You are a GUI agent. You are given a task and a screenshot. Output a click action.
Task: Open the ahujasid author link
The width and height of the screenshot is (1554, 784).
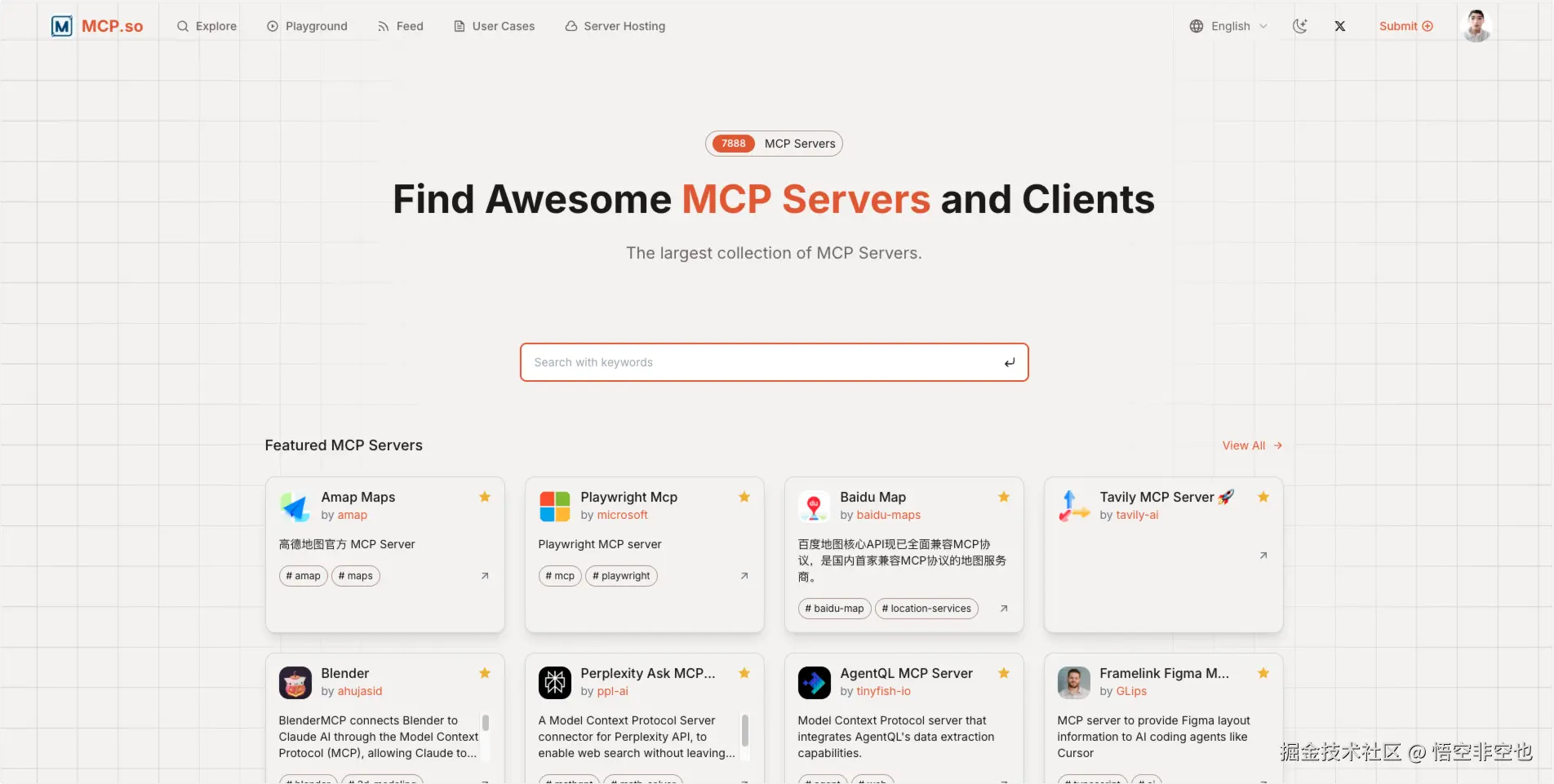click(x=360, y=691)
